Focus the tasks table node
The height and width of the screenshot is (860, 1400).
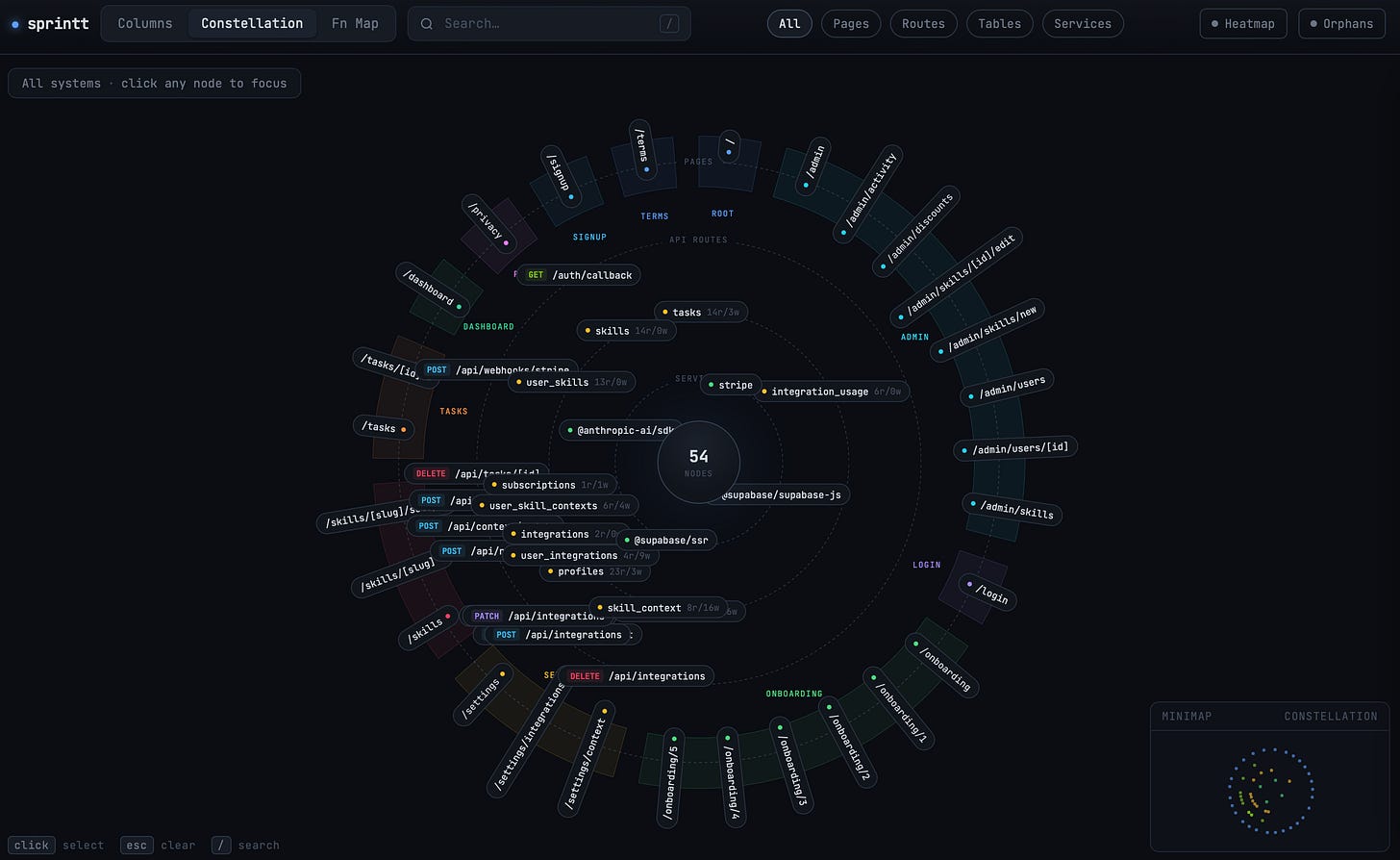pos(701,312)
